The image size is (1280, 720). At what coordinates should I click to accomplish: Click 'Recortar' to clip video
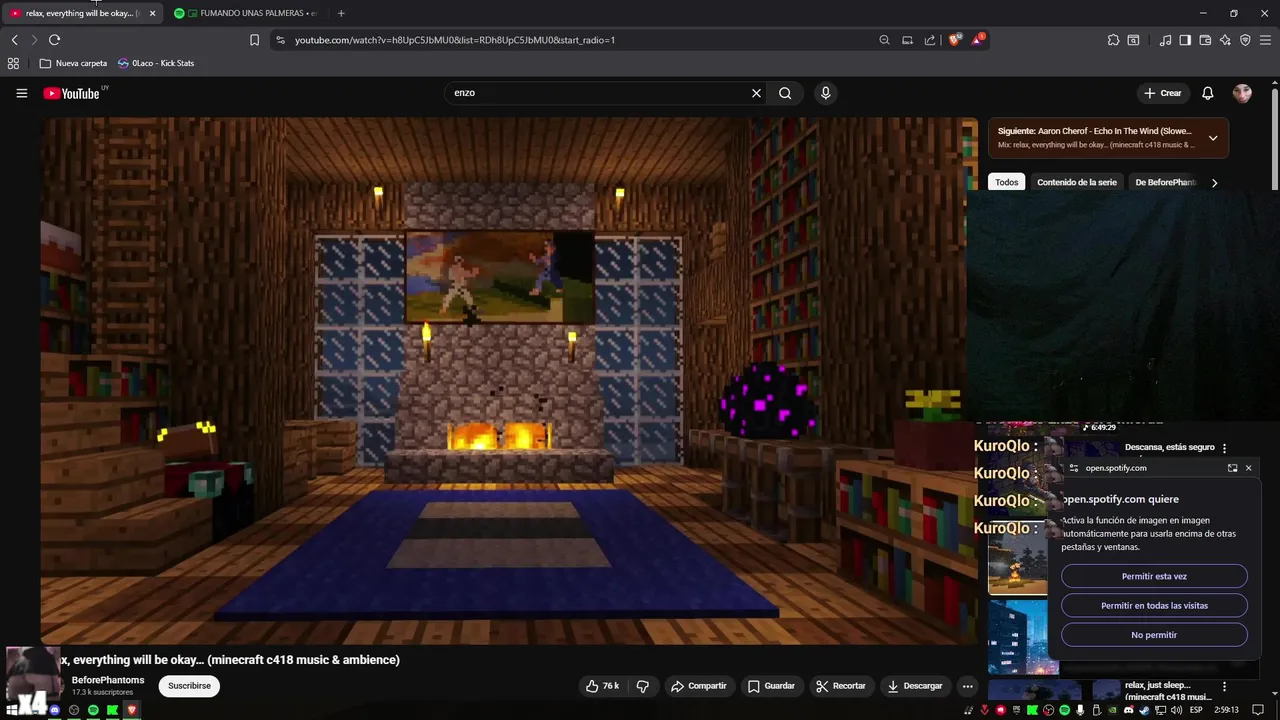(840, 686)
